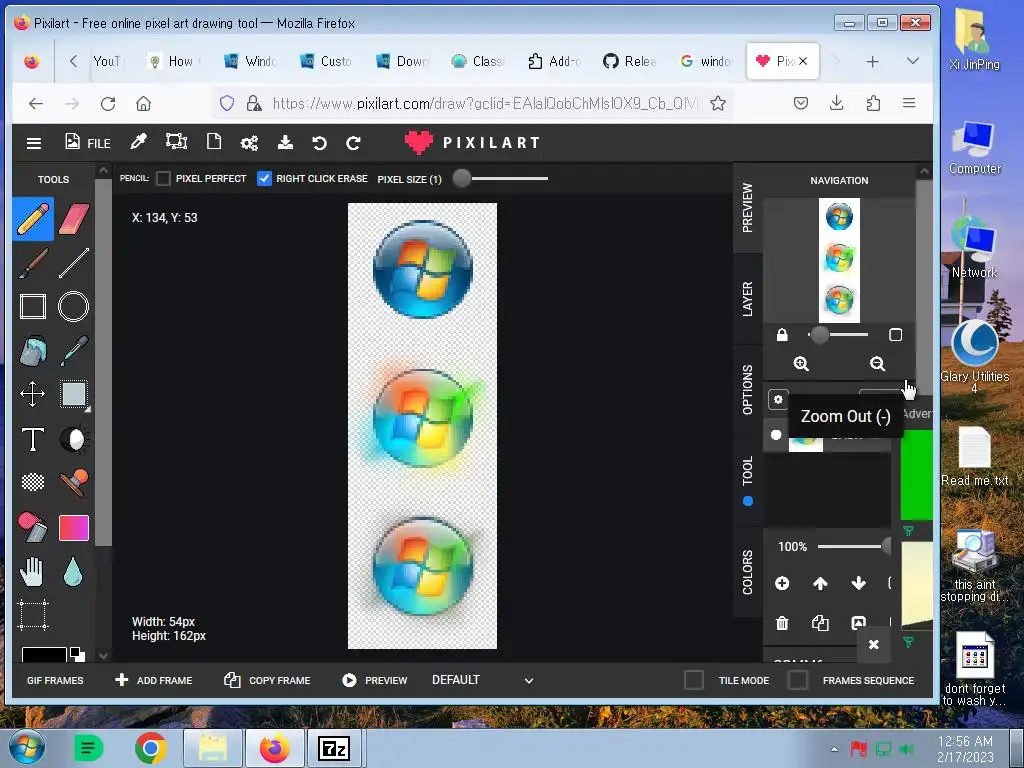Screen dimensions: 1024x768
Task: Toggle the Tile Mode checkbox
Action: tap(694, 680)
